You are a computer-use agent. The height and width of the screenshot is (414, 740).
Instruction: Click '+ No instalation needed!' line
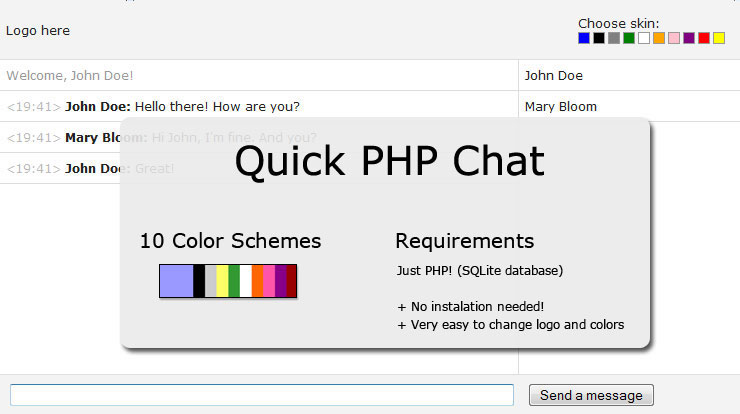click(x=471, y=307)
